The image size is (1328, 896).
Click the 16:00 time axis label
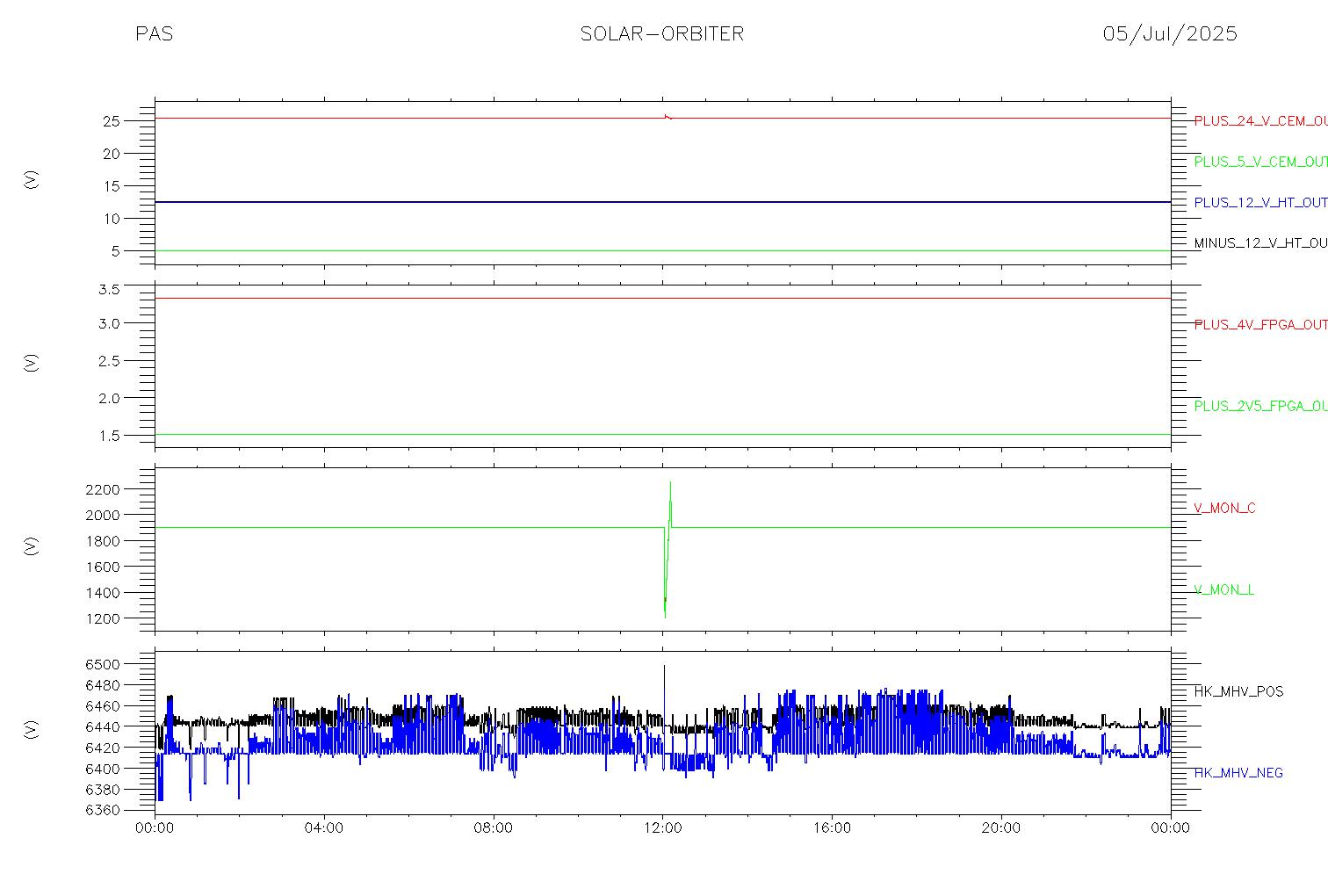point(832,828)
